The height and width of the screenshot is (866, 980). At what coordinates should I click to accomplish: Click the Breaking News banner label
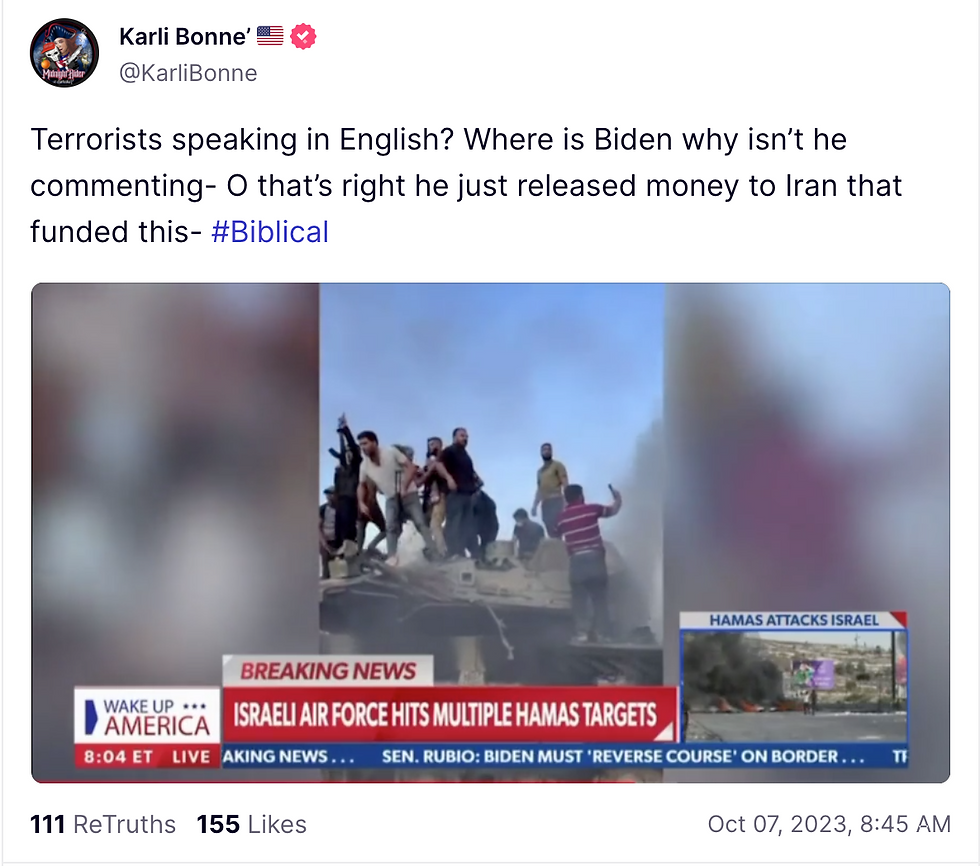pos(328,671)
